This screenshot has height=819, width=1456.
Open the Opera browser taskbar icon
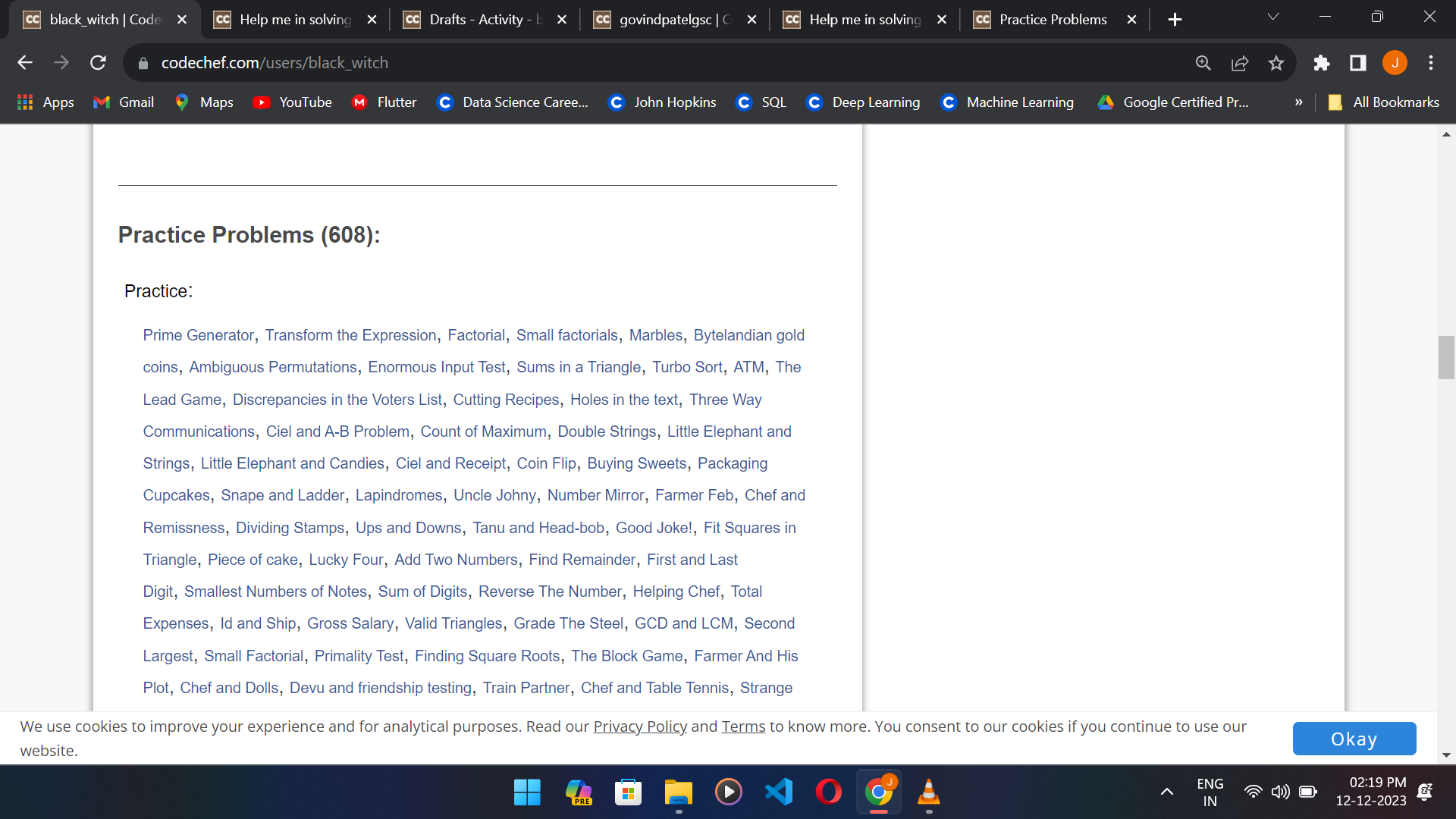(x=828, y=792)
